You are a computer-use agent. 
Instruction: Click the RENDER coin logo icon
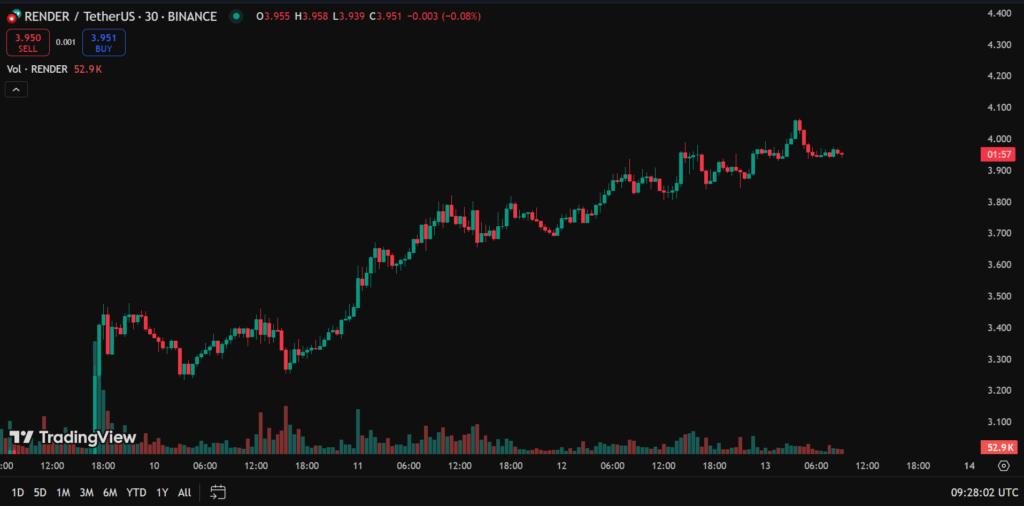[x=14, y=16]
